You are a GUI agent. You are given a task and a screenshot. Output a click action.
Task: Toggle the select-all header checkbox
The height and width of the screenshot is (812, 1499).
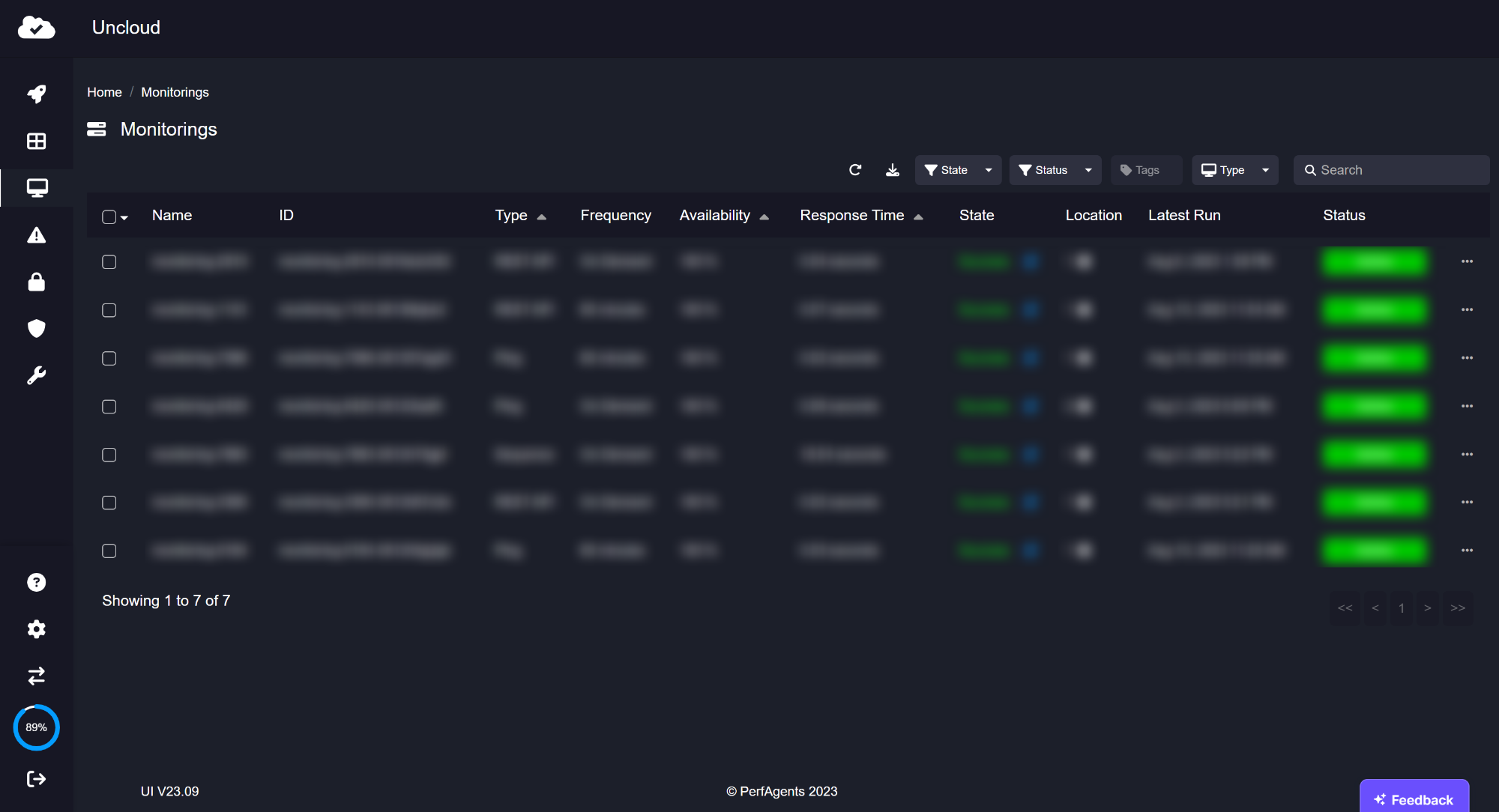pyautogui.click(x=109, y=217)
